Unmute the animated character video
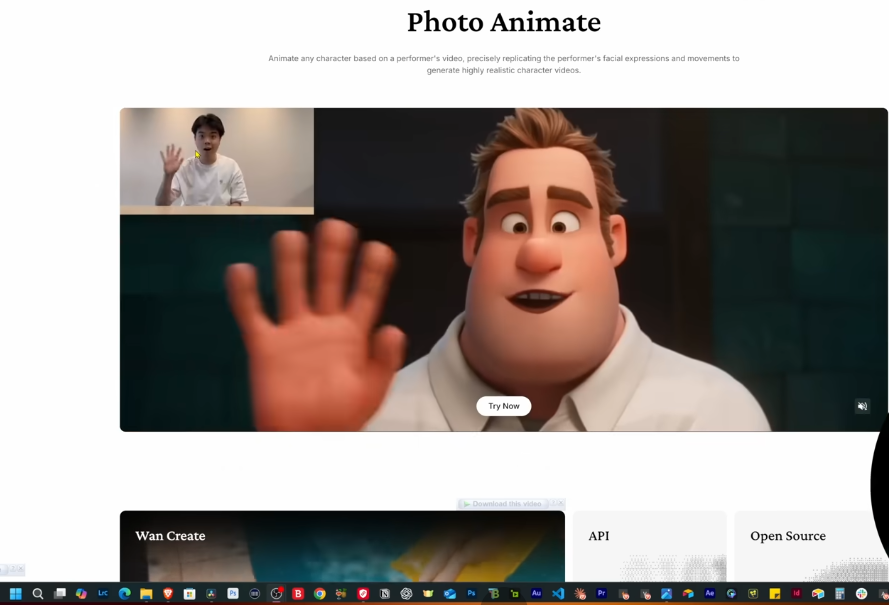The height and width of the screenshot is (605, 889). point(862,406)
